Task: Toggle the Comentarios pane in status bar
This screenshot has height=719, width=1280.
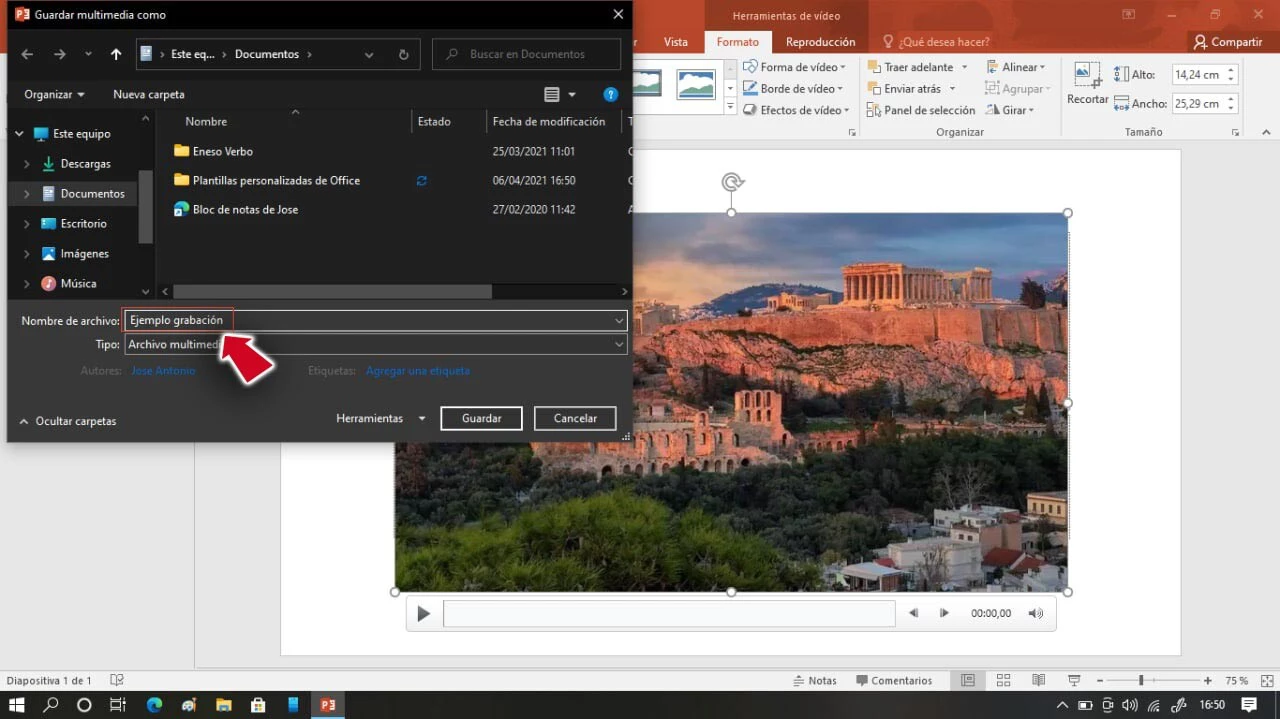Action: pyautogui.click(x=893, y=681)
